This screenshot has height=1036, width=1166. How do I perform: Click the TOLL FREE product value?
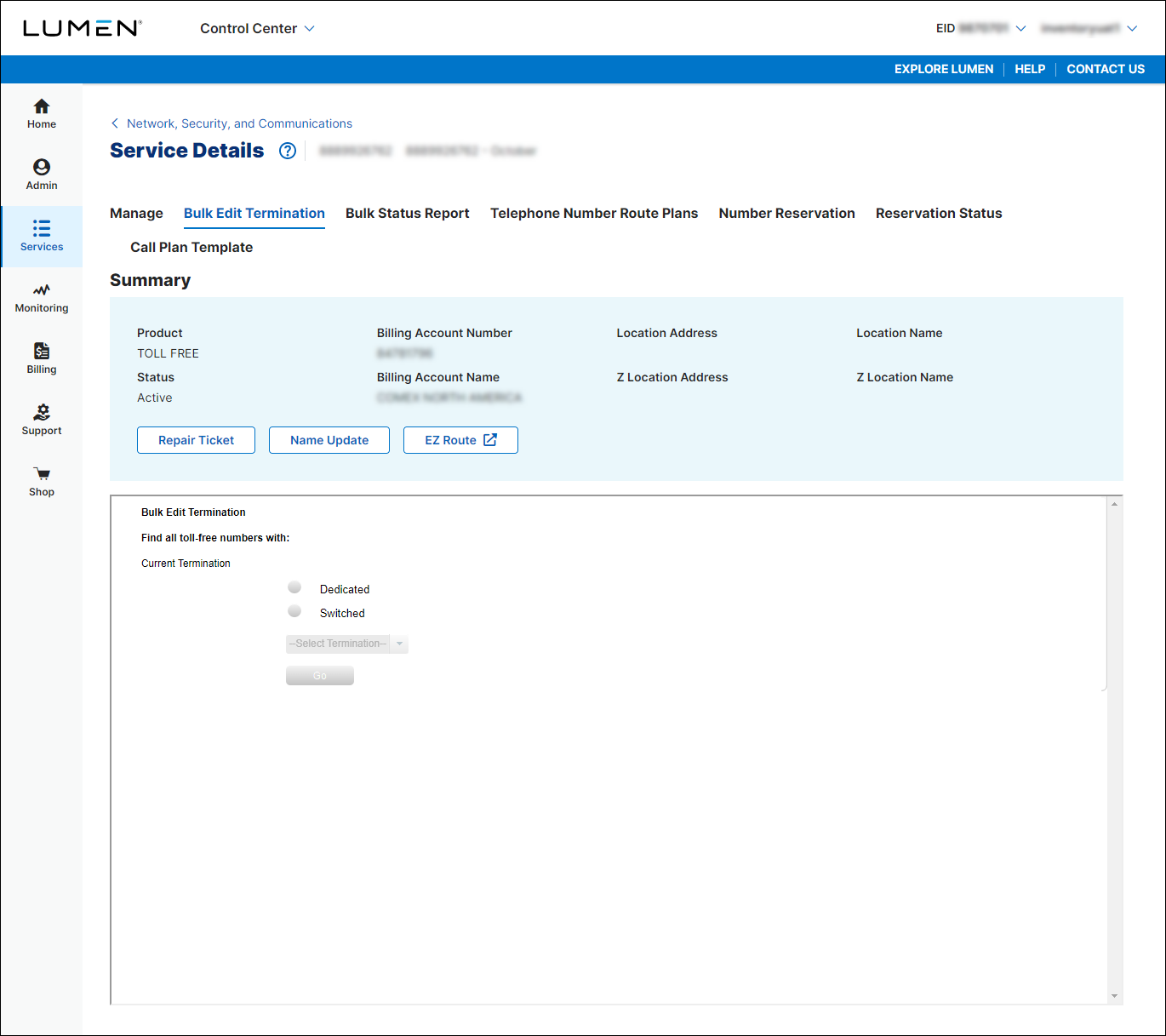[x=168, y=353]
